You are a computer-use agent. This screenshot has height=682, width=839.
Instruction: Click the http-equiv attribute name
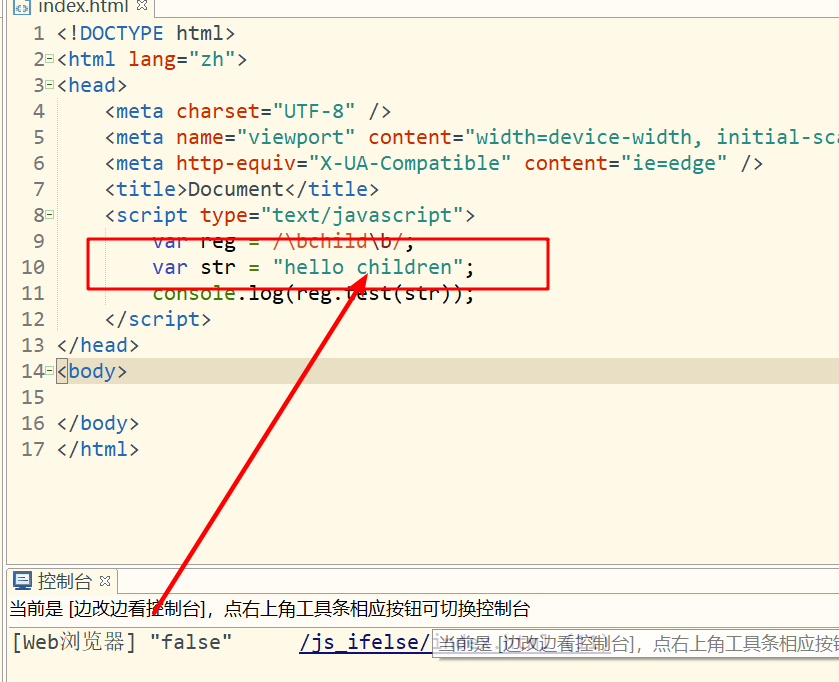tap(237, 164)
